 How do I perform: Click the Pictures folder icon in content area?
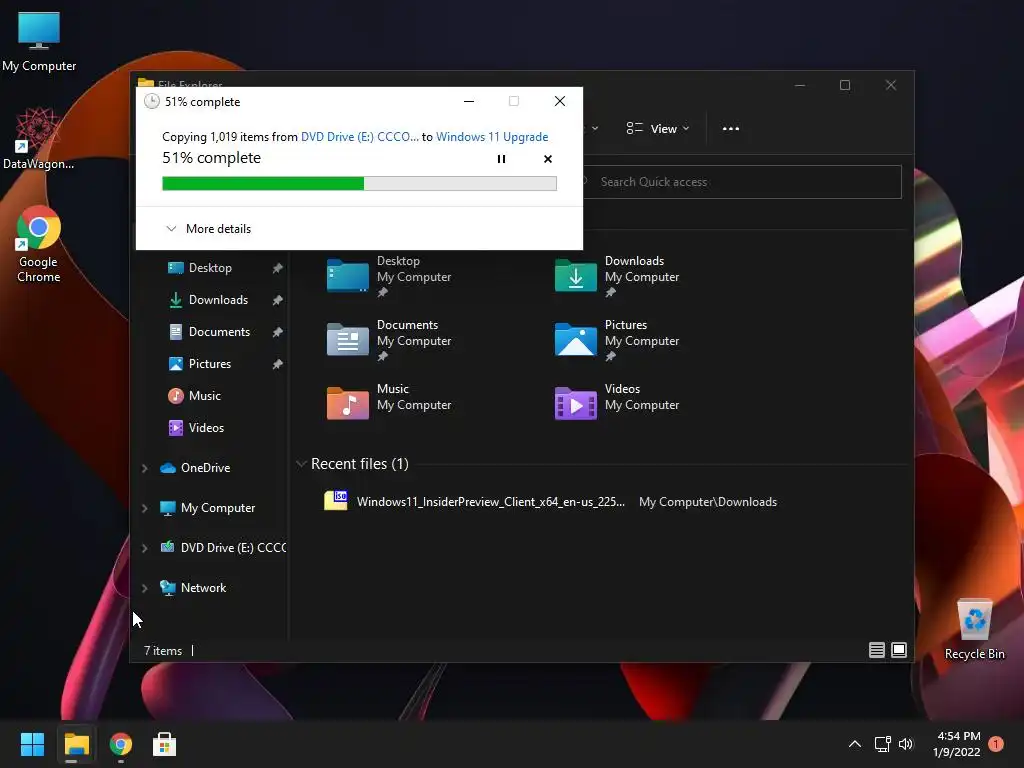(575, 340)
